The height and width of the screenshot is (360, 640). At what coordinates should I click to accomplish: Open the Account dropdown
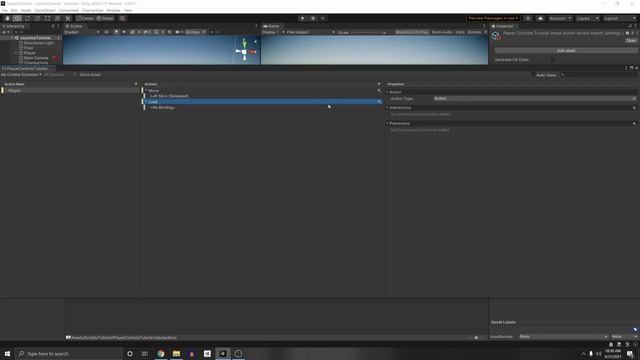(x=560, y=18)
